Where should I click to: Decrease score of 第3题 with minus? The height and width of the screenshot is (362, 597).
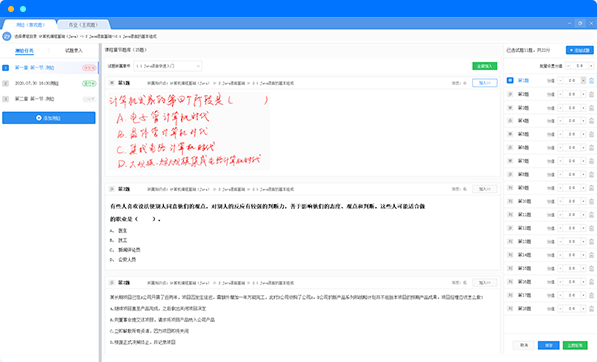click(560, 108)
